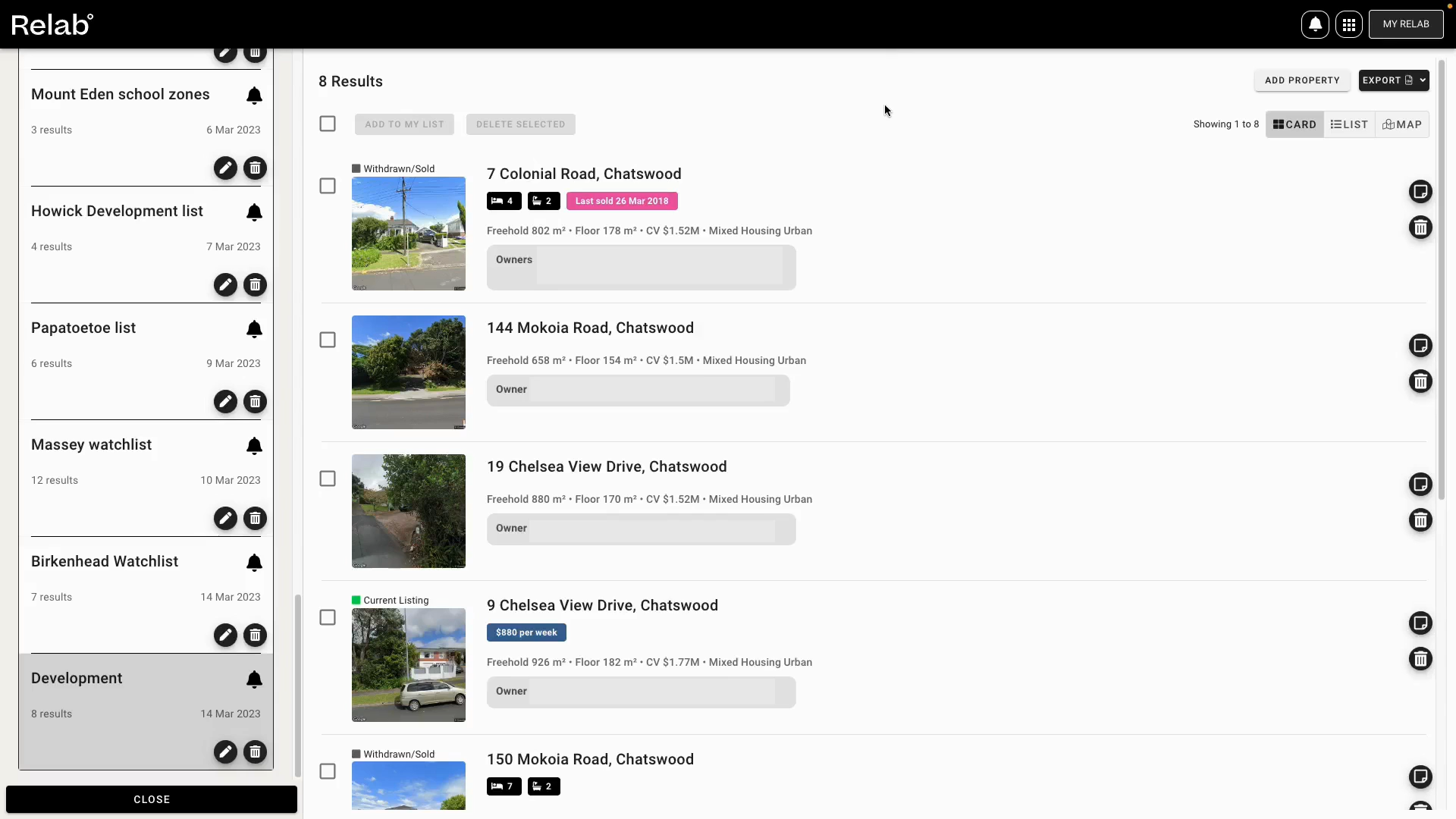Switch results to LIST view

(1349, 124)
